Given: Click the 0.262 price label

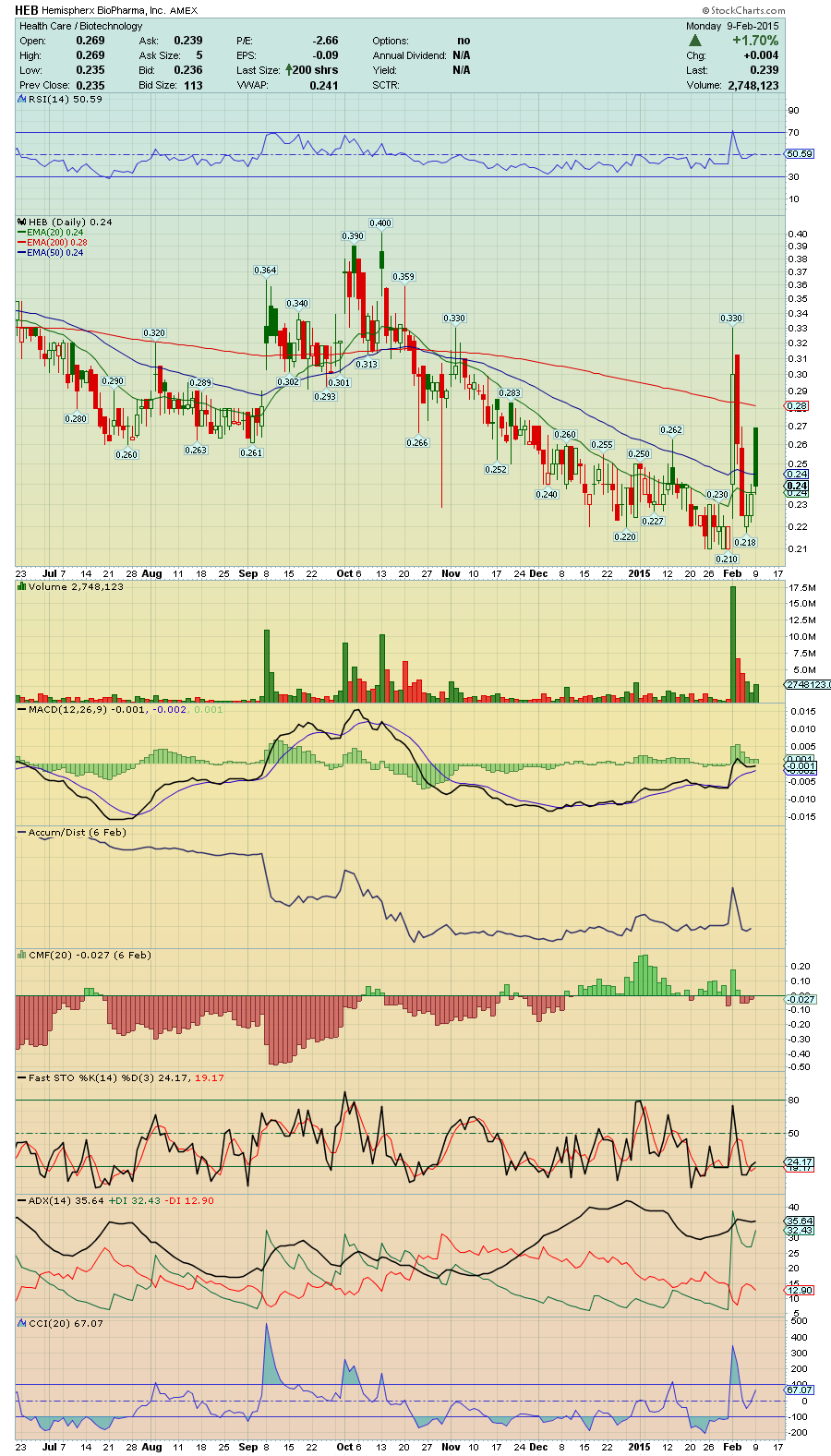Looking at the screenshot, I should (671, 430).
